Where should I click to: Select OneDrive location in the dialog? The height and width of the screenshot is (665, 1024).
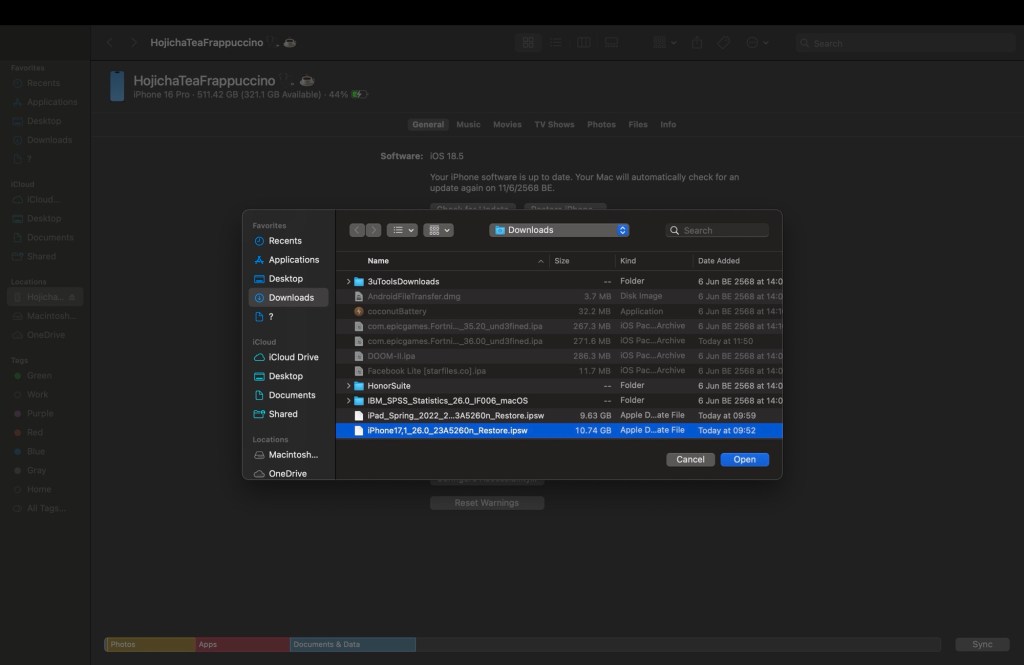click(287, 473)
